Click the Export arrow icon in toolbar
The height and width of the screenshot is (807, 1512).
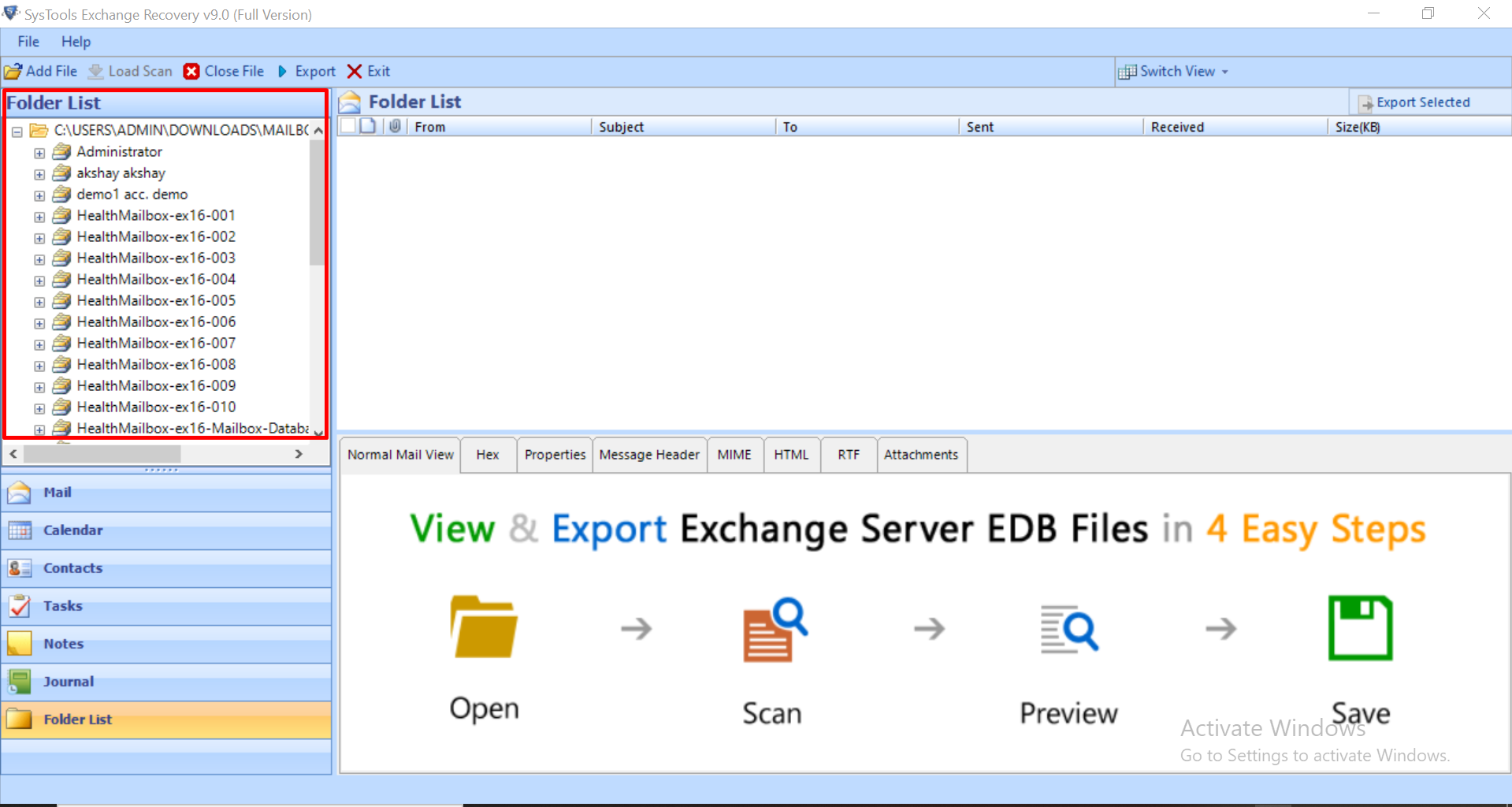(282, 72)
